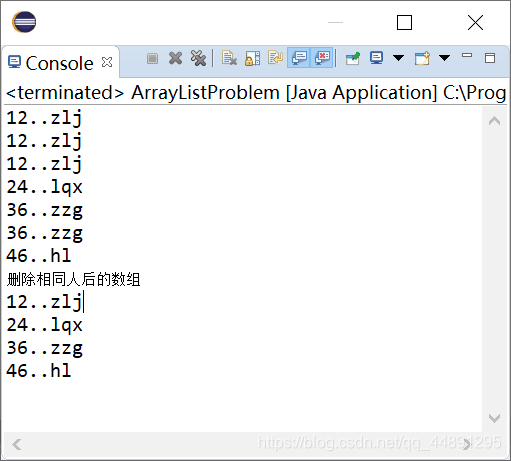Click the final '46..hl' output line
The width and height of the screenshot is (511, 461).
point(39,371)
